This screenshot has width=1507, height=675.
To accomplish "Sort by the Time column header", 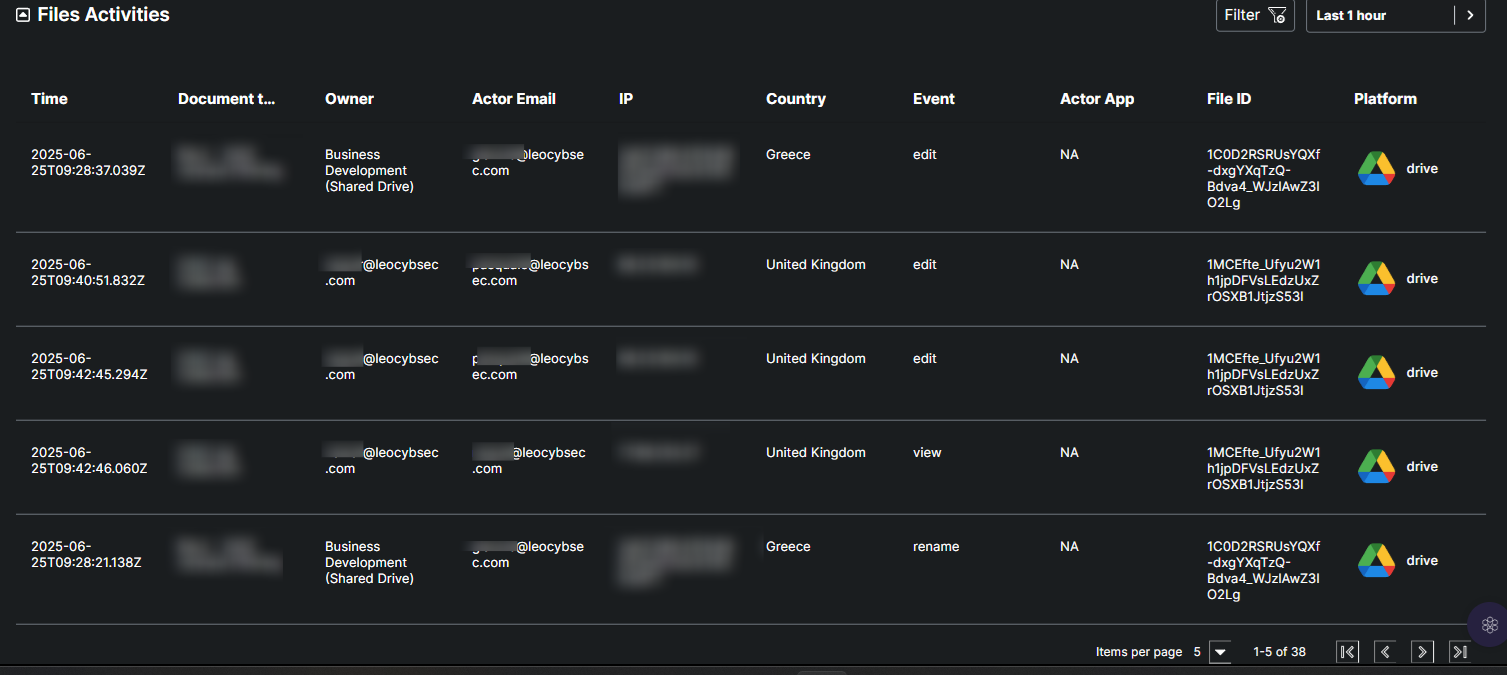I will click(49, 99).
